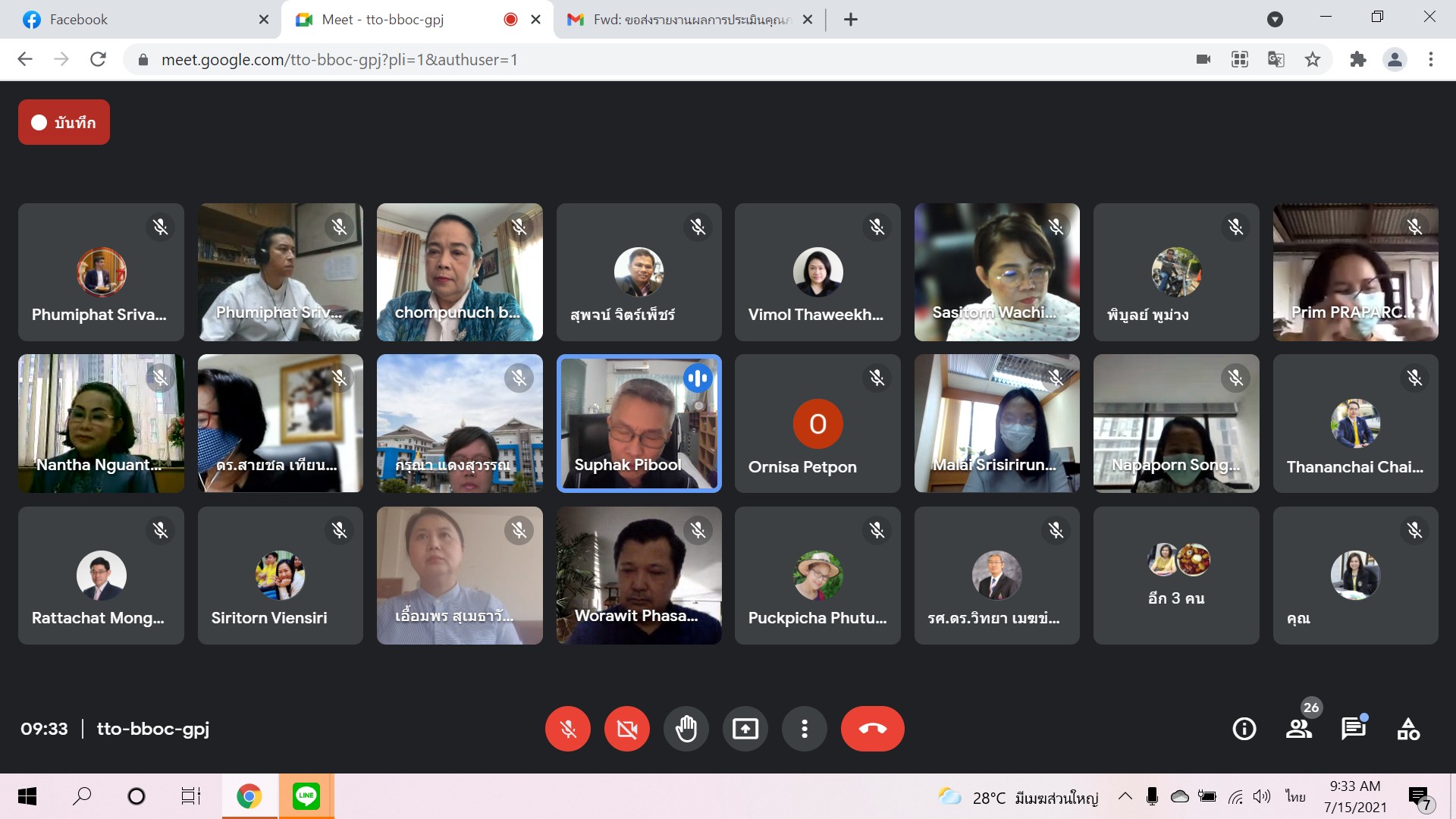Hang up the call with red phone button
Image resolution: width=1456 pixels, height=819 pixels.
pos(872,729)
